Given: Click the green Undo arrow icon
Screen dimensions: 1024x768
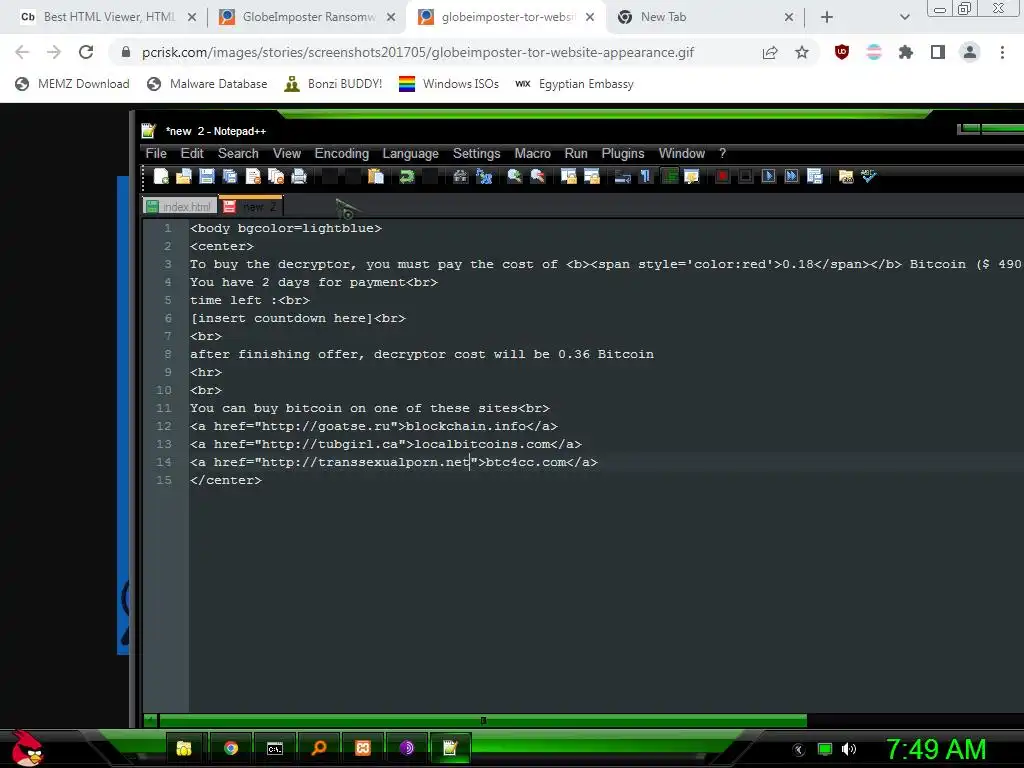Looking at the screenshot, I should pos(407,176).
